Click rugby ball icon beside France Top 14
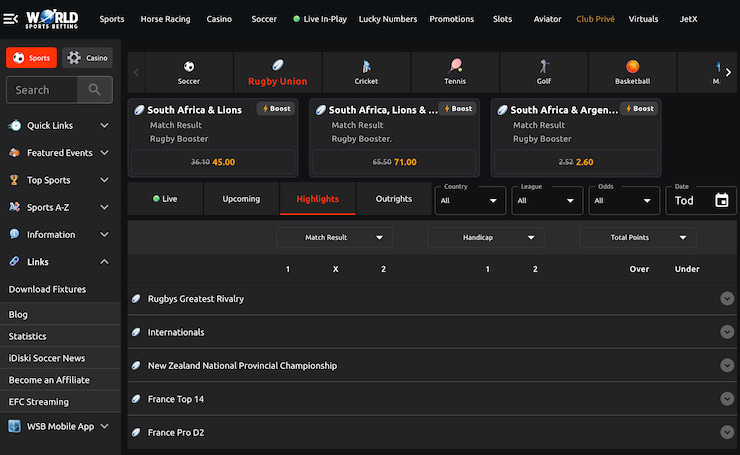740x455 pixels. (x=136, y=399)
